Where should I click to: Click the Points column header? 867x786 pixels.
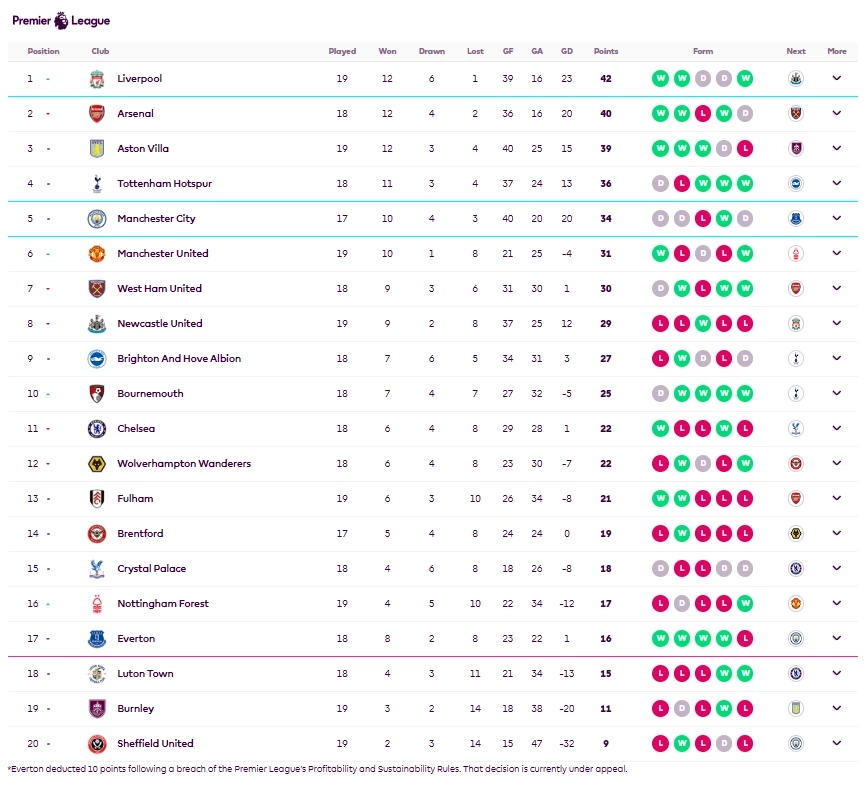pos(606,51)
